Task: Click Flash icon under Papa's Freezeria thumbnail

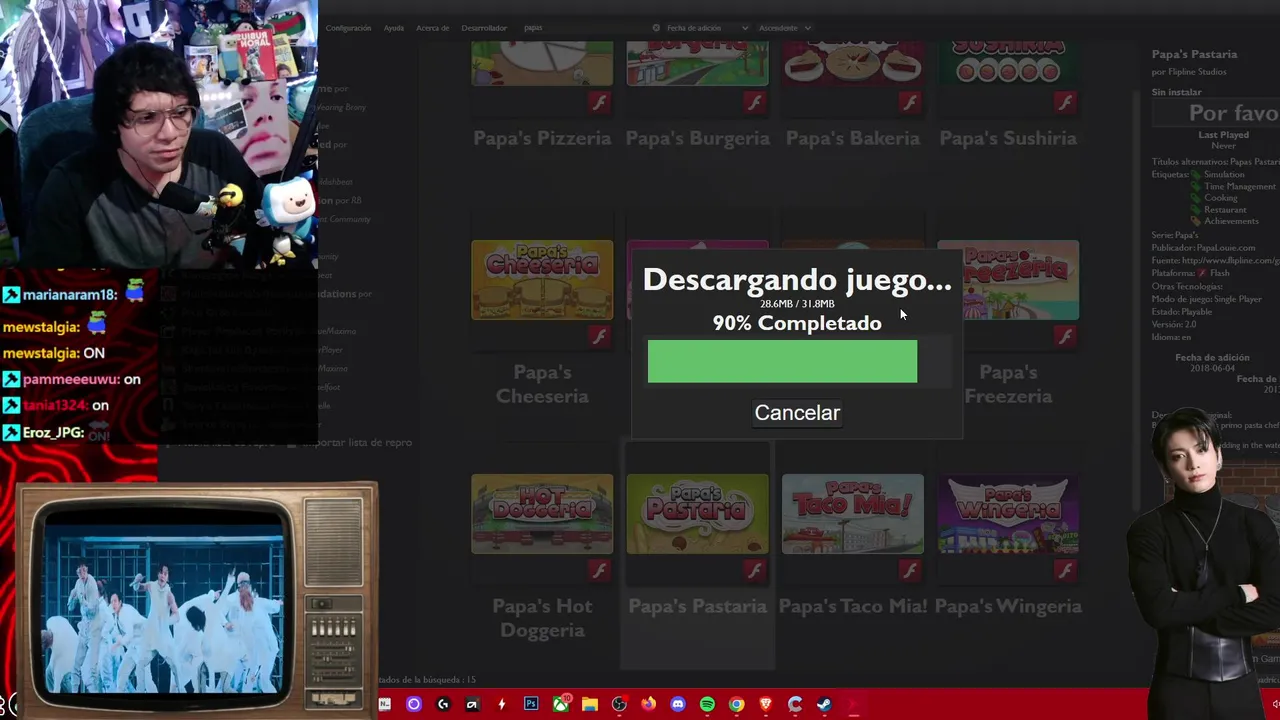Action: [x=1066, y=336]
